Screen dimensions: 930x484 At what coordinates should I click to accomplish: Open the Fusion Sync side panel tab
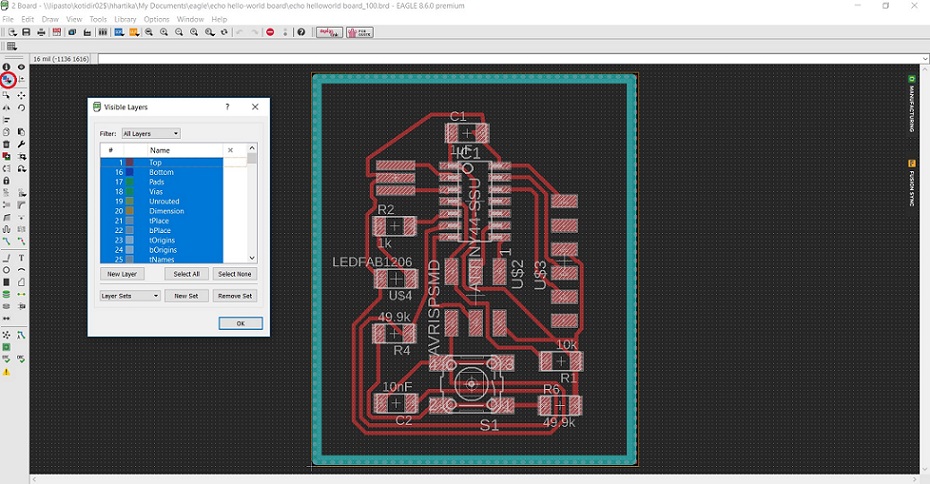coord(912,183)
